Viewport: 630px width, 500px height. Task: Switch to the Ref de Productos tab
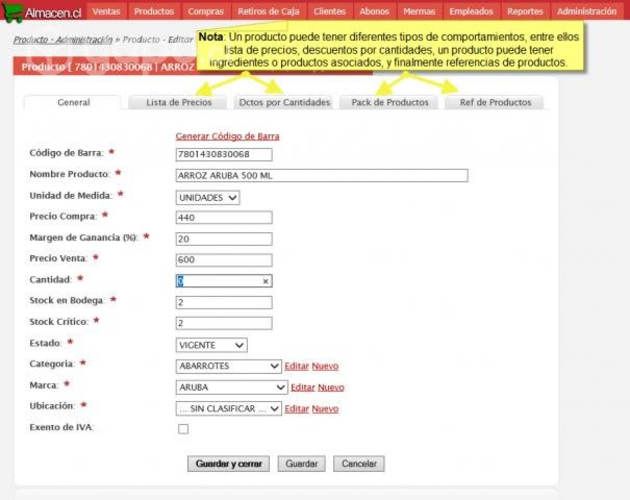coord(495,102)
